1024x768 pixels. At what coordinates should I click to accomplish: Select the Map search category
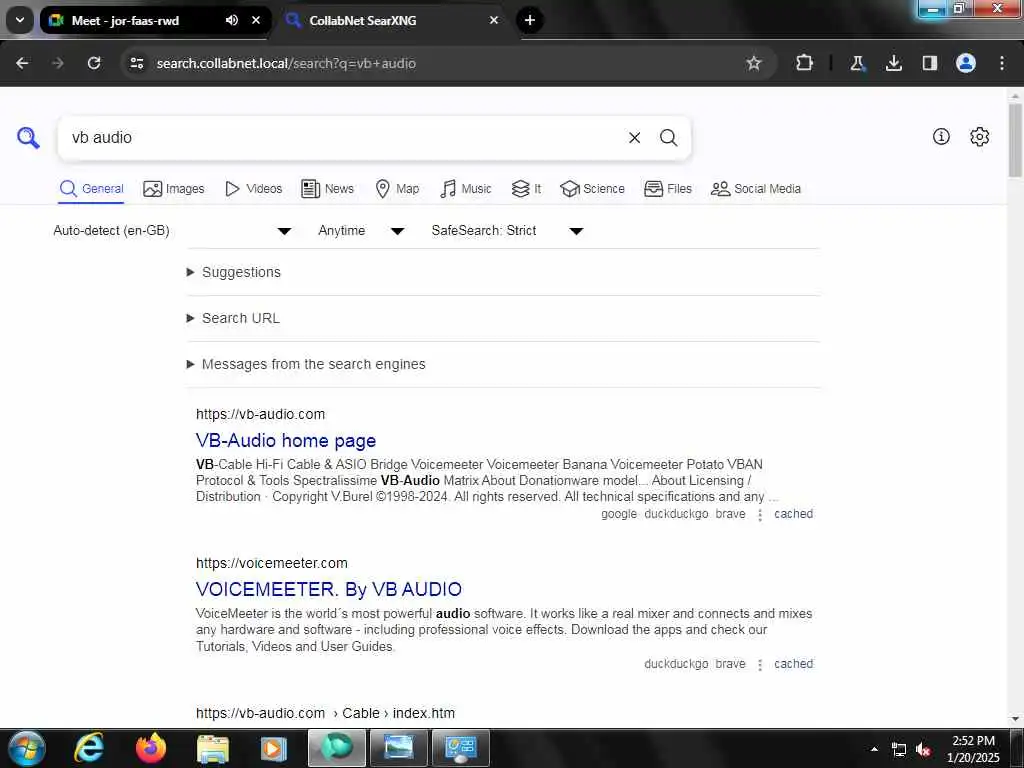[397, 189]
